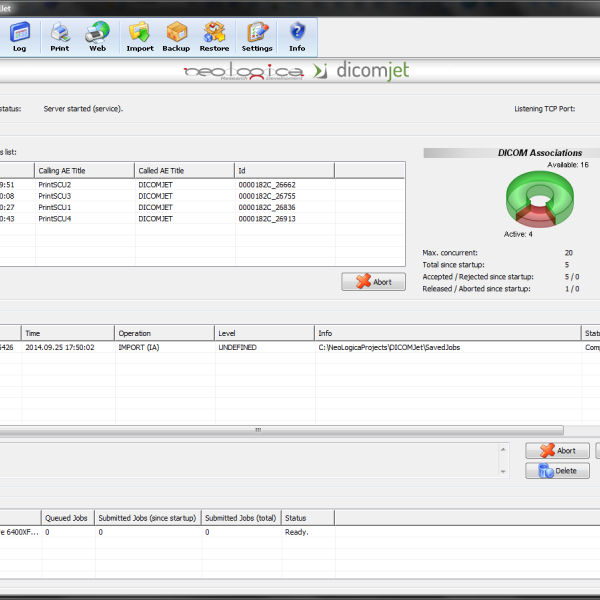Open the Info help icon
Viewport: 600px width, 600px height.
click(297, 35)
